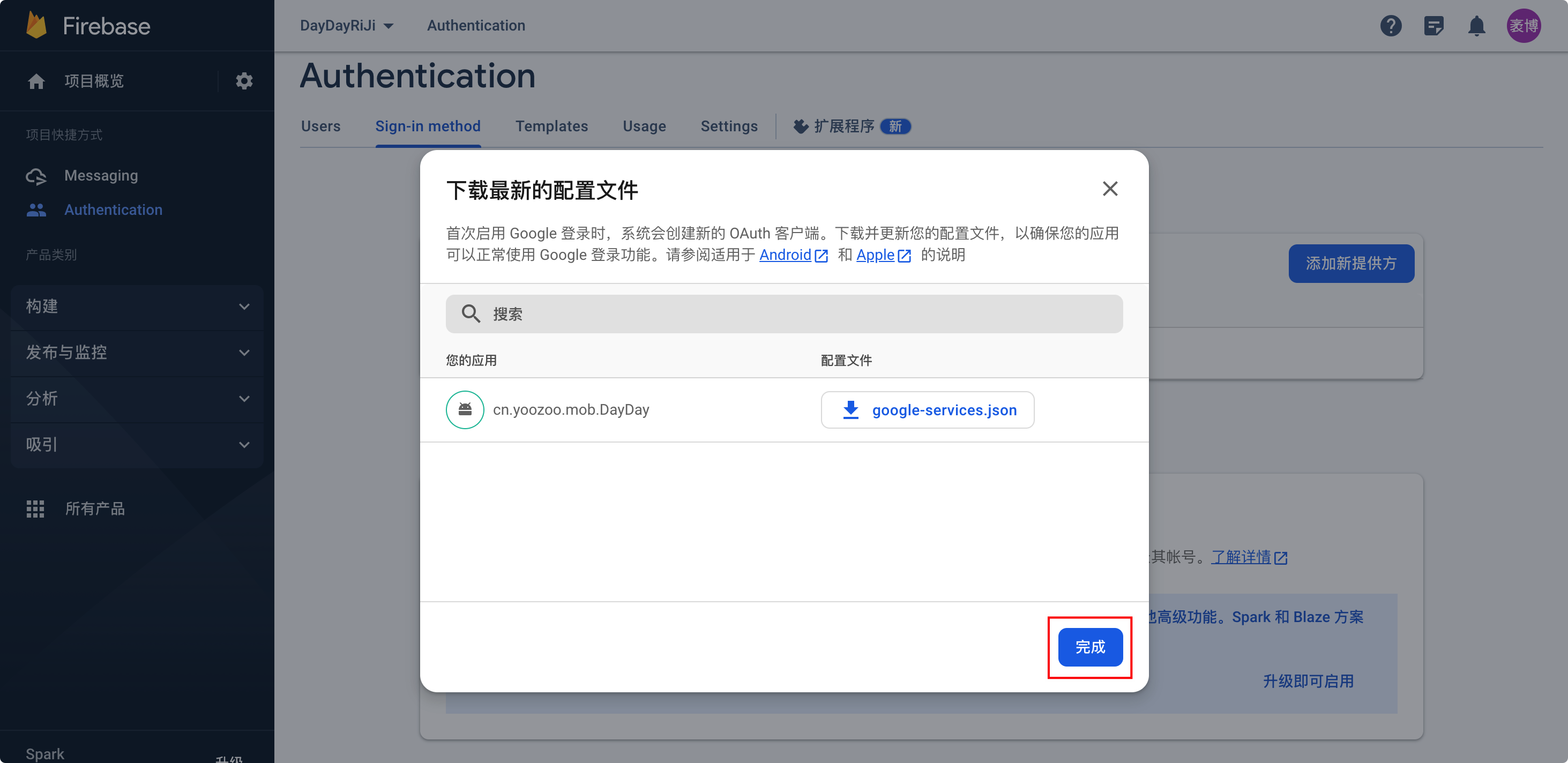Image resolution: width=1568 pixels, height=763 pixels.
Task: Click the external link icon next to Apple
Action: [905, 256]
